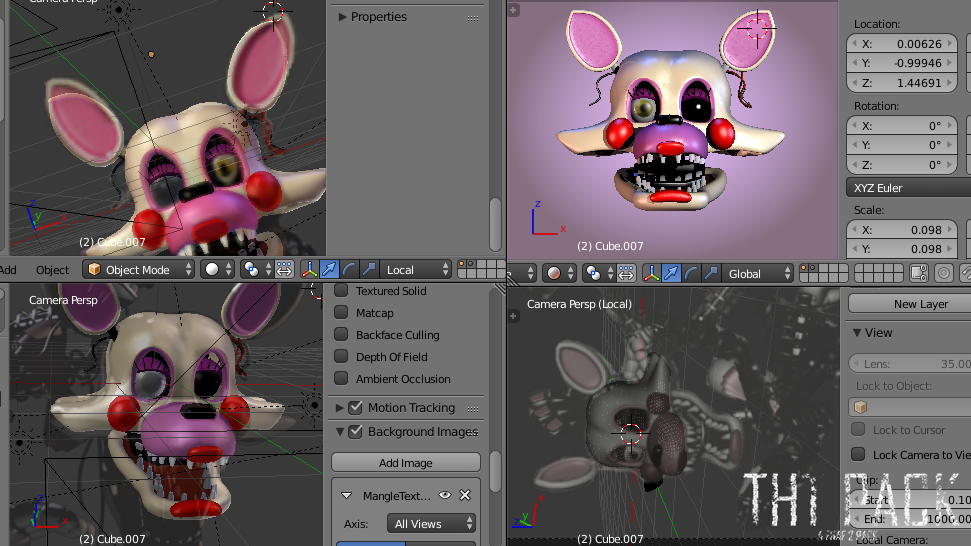Toggle manipulate center points in Global viewport header
971x546 pixels.
(626, 273)
